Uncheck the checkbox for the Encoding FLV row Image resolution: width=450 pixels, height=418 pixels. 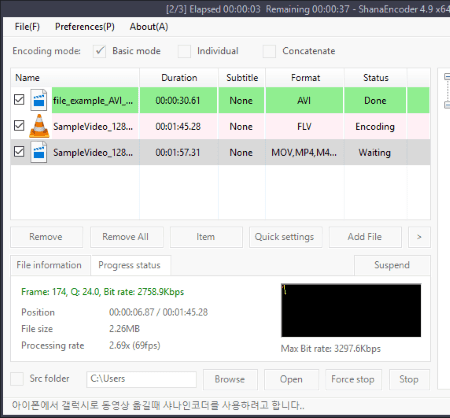coord(19,126)
